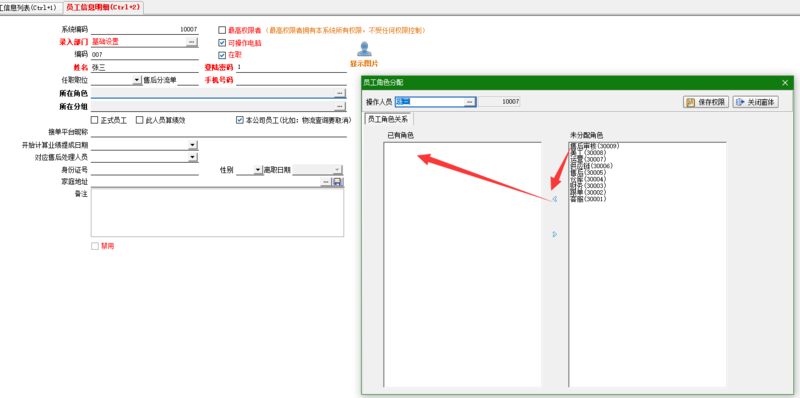Move selected role to 已有角色 with left arrow
This screenshot has width=800, height=398.
(x=555, y=199)
